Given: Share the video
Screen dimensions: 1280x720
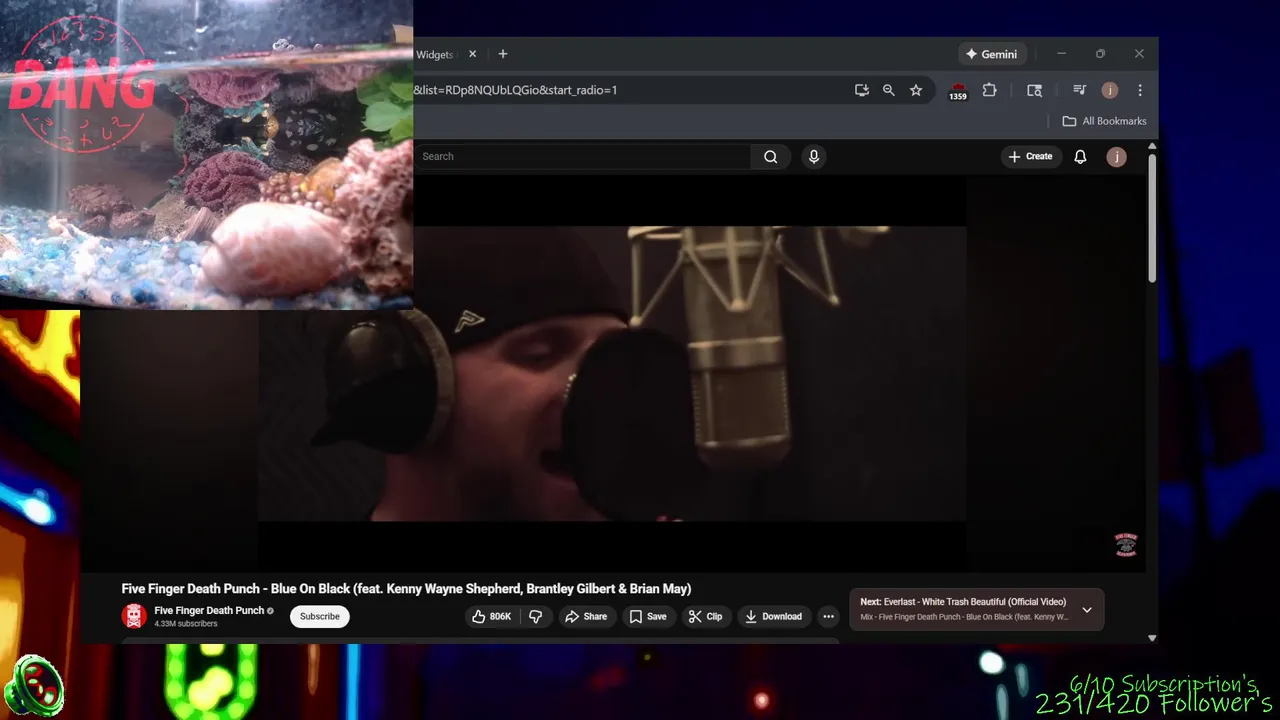Looking at the screenshot, I should (x=587, y=616).
